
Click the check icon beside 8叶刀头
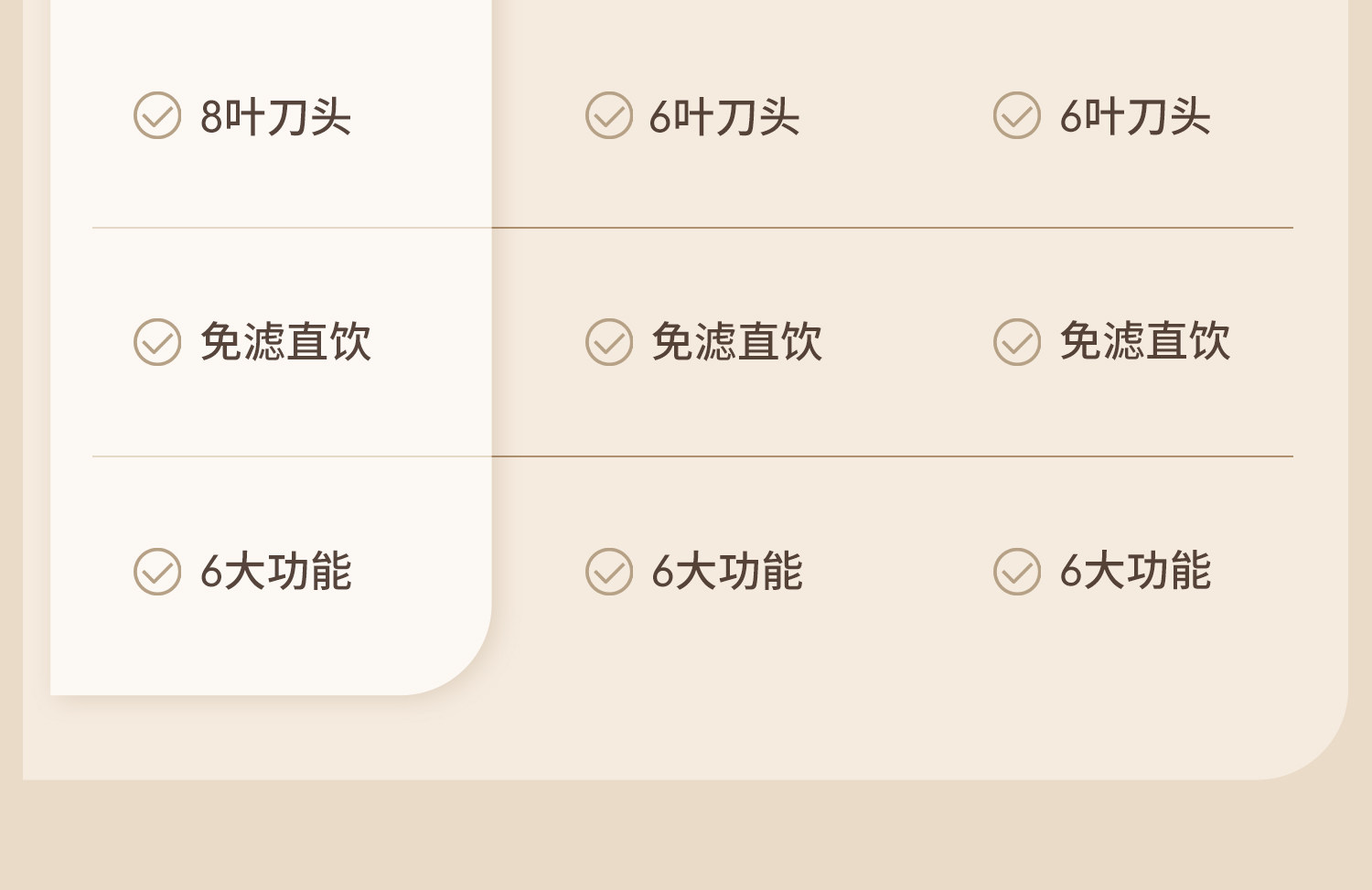point(157,115)
